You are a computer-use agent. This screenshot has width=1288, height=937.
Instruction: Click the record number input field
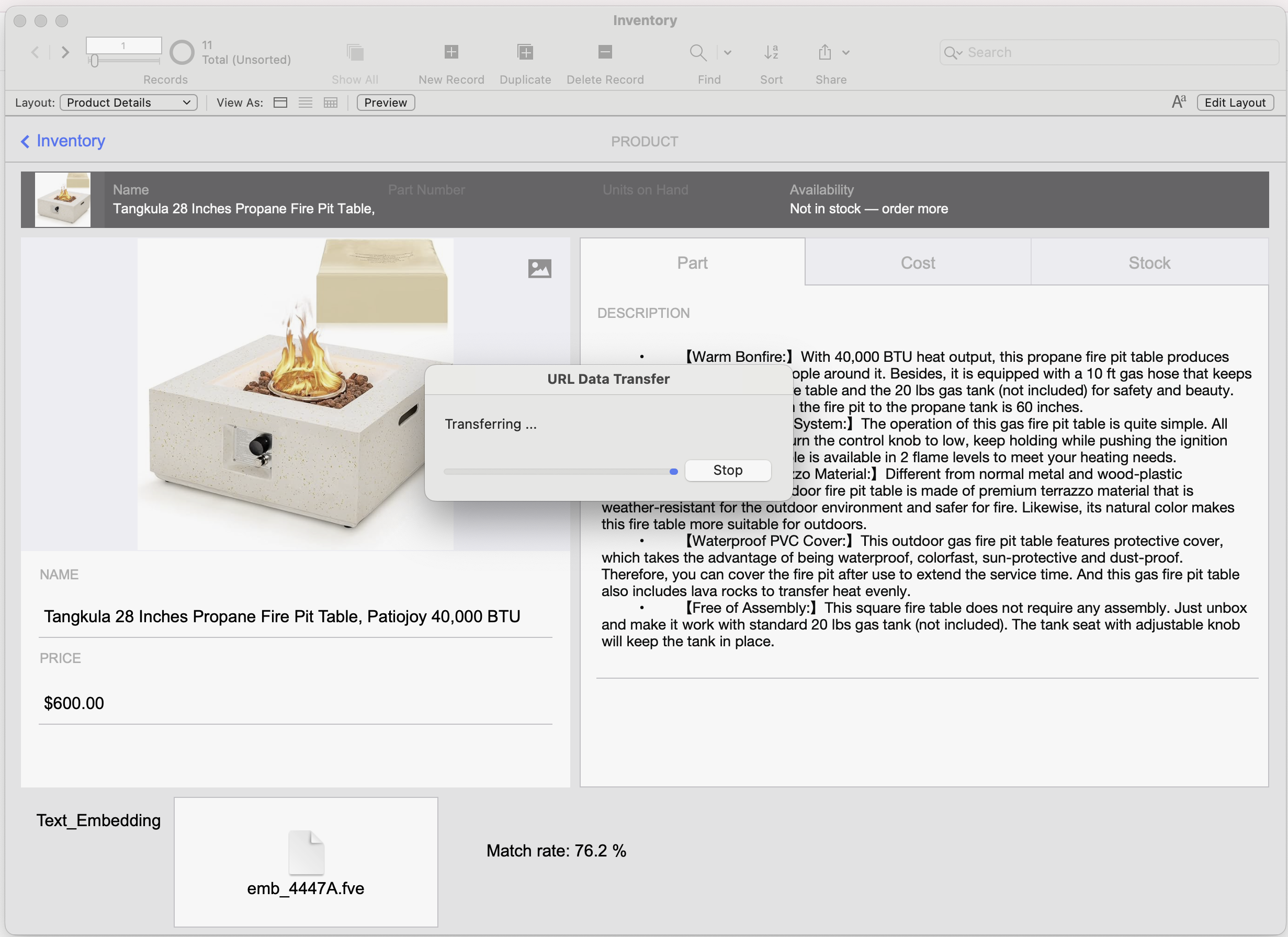[x=123, y=45]
